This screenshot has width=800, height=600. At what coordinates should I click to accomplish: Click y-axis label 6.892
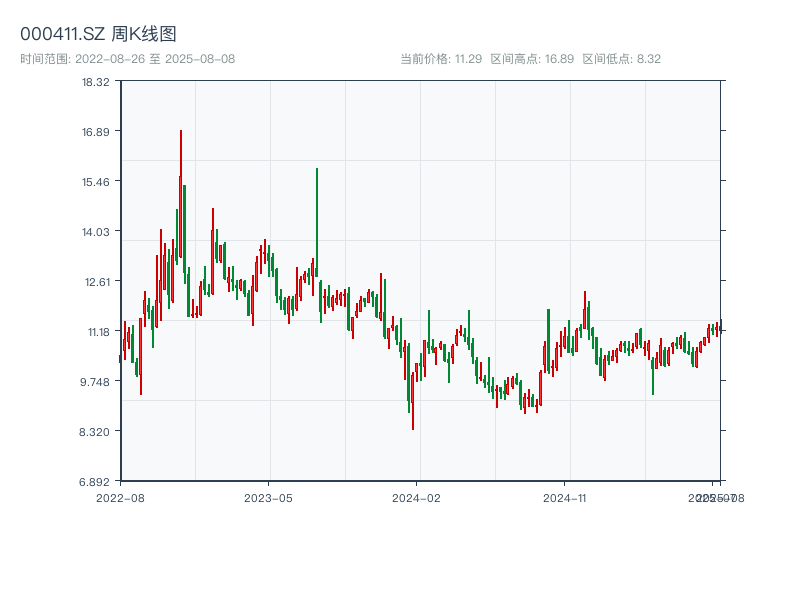click(x=94, y=482)
